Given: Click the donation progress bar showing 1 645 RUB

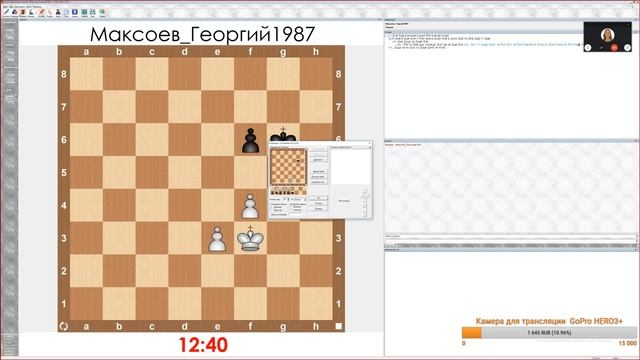Looking at the screenshot, I should (549, 333).
